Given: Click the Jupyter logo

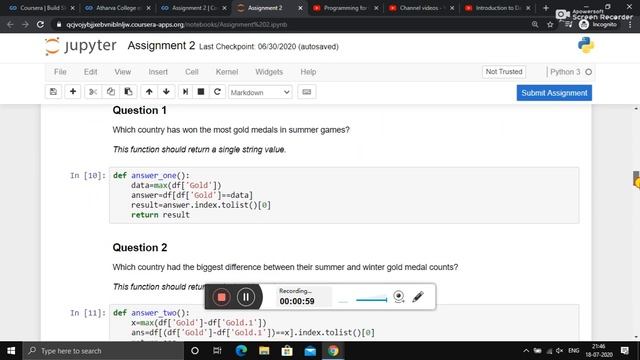Looking at the screenshot, I should (x=81, y=46).
